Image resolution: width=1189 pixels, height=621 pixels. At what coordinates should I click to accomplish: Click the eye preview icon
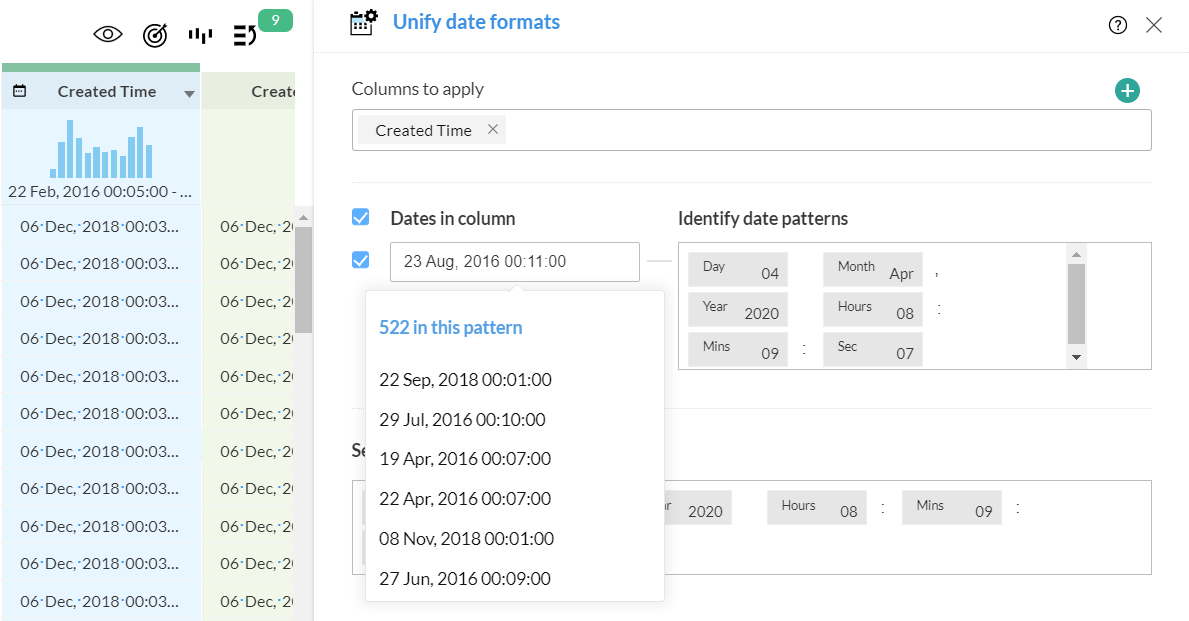coord(108,35)
